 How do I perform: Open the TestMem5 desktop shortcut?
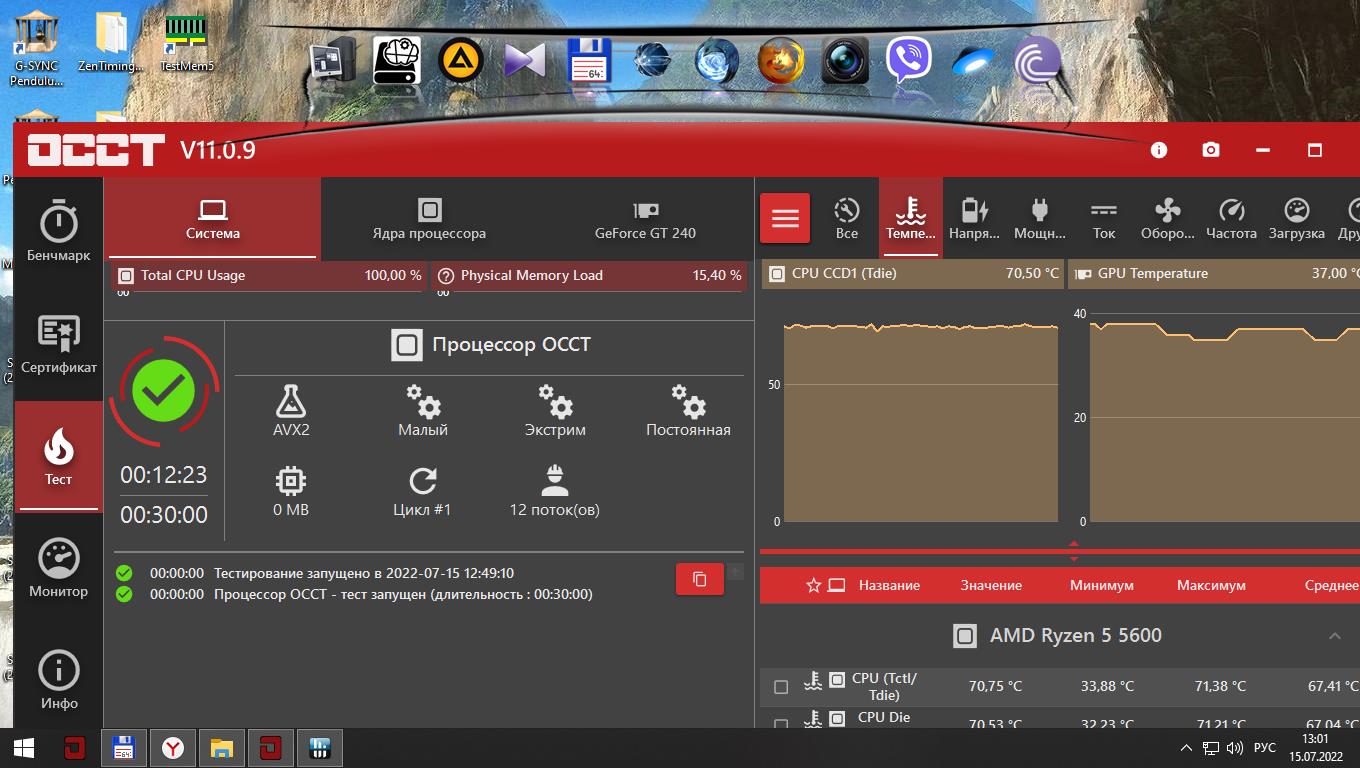pyautogui.click(x=187, y=41)
